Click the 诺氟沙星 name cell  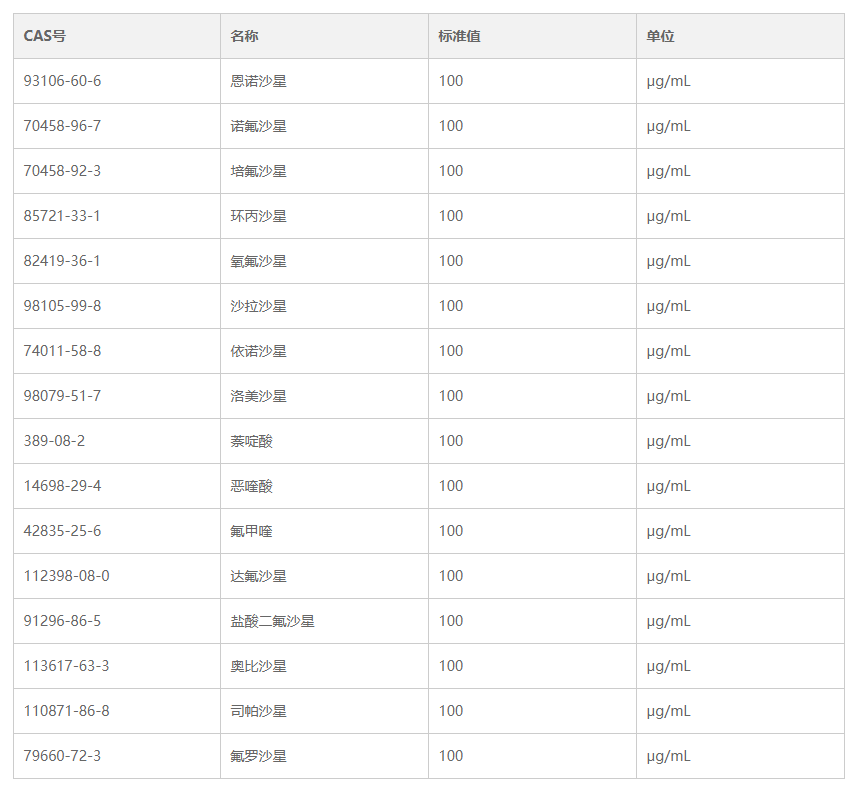(x=258, y=126)
